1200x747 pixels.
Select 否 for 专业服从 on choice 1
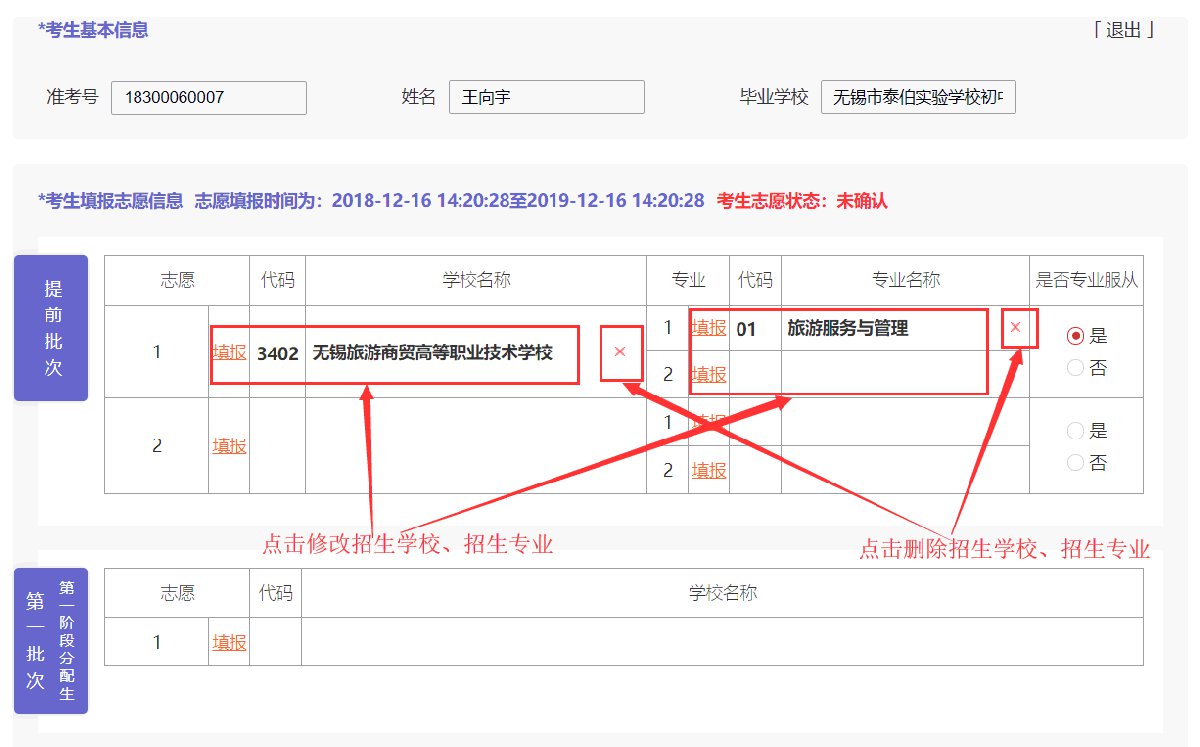click(x=1076, y=368)
